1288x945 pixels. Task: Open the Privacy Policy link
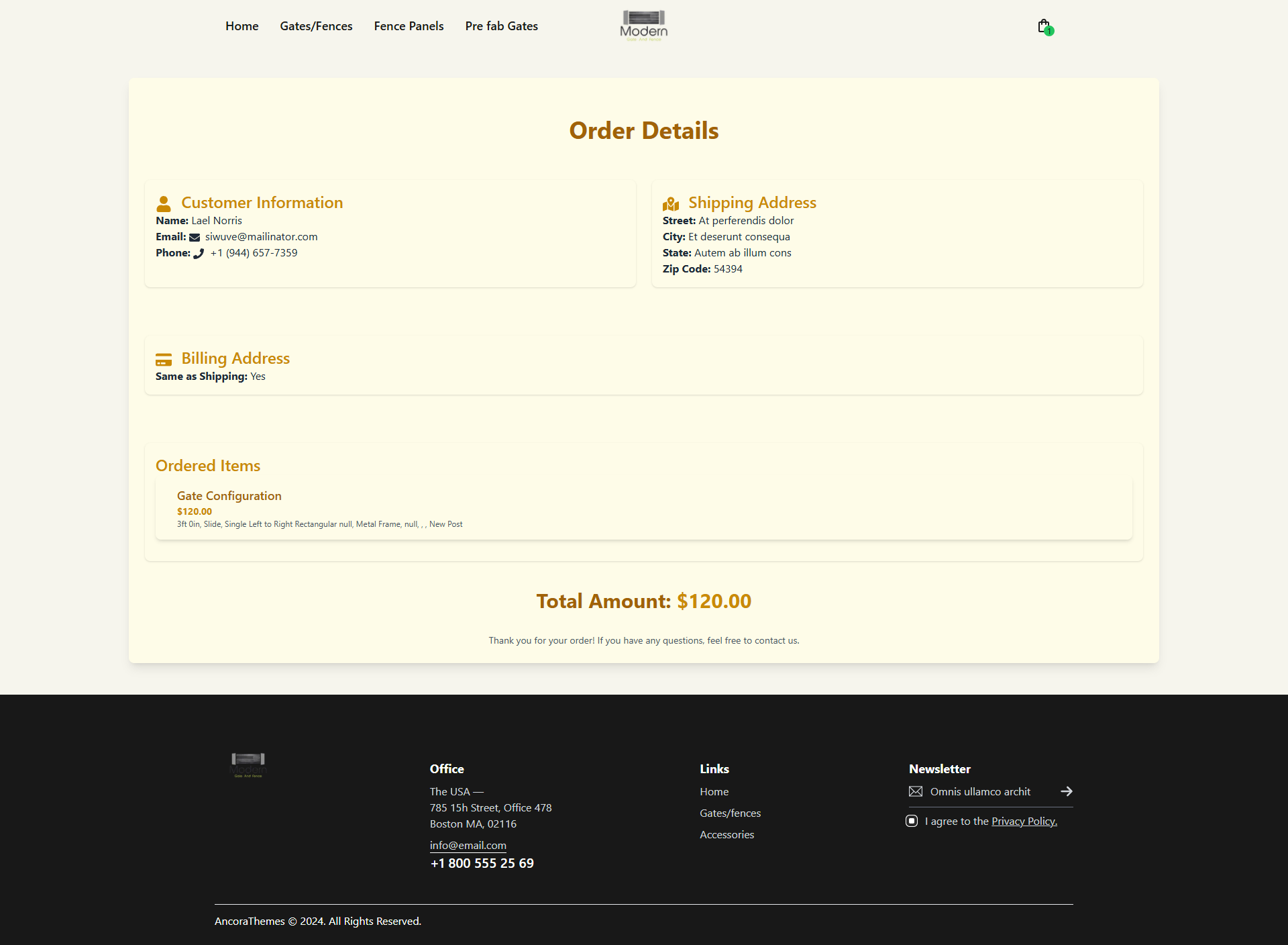pos(1024,821)
